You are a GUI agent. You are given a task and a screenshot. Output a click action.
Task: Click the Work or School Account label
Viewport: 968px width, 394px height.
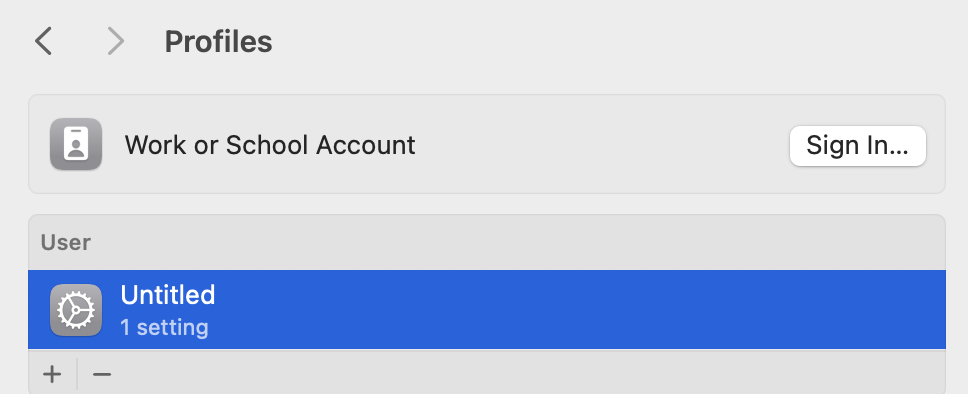pyautogui.click(x=270, y=145)
